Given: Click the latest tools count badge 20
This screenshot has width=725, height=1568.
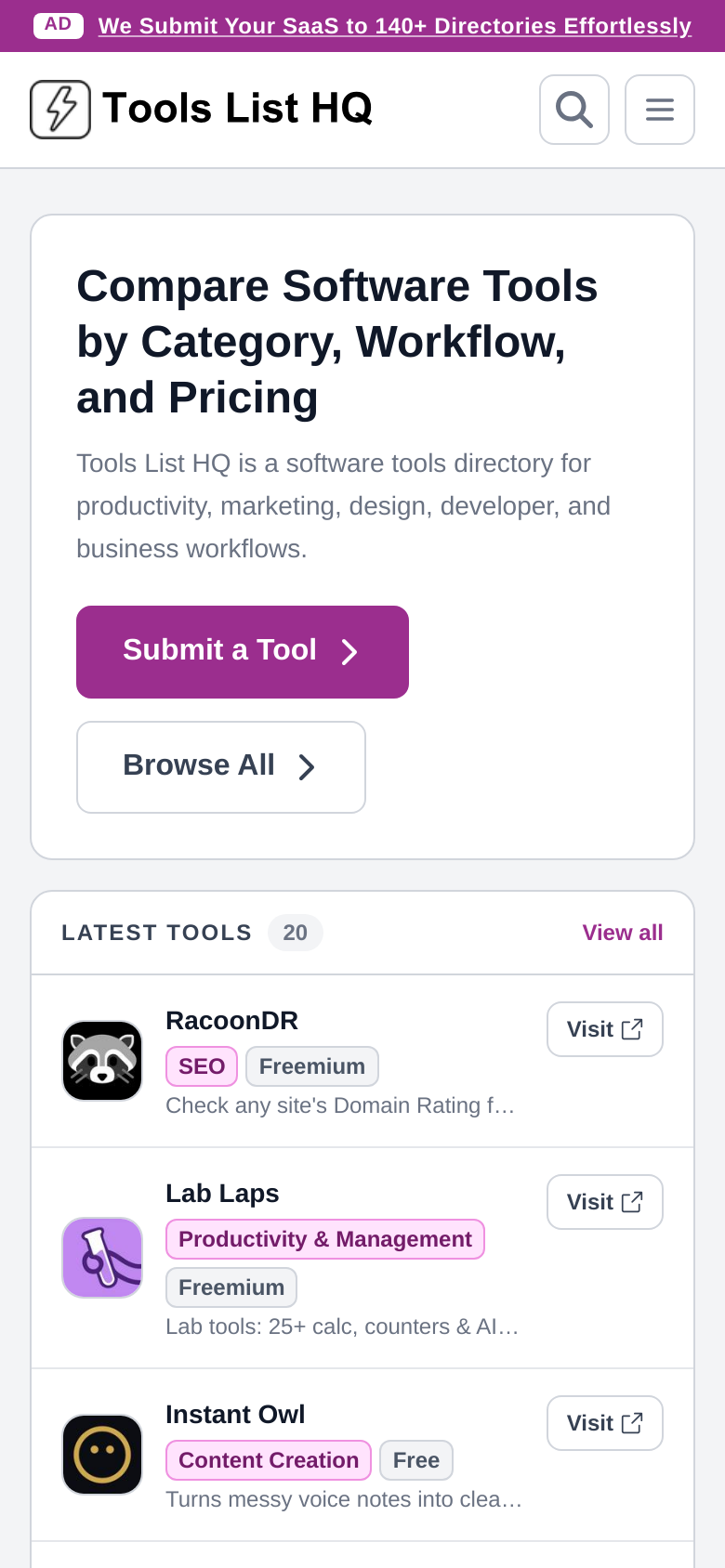Looking at the screenshot, I should [x=296, y=933].
